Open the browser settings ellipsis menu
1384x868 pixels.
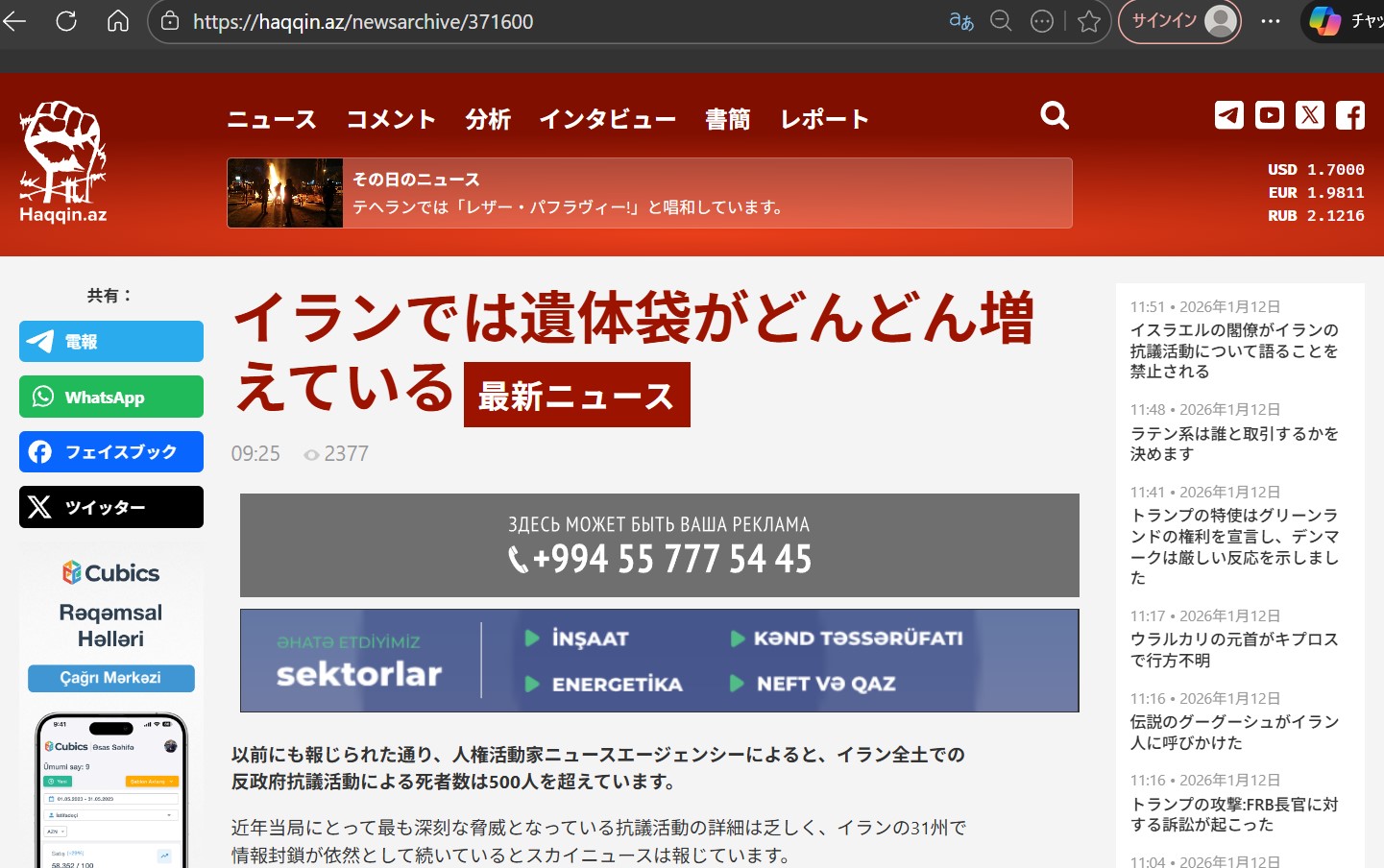tap(1270, 21)
